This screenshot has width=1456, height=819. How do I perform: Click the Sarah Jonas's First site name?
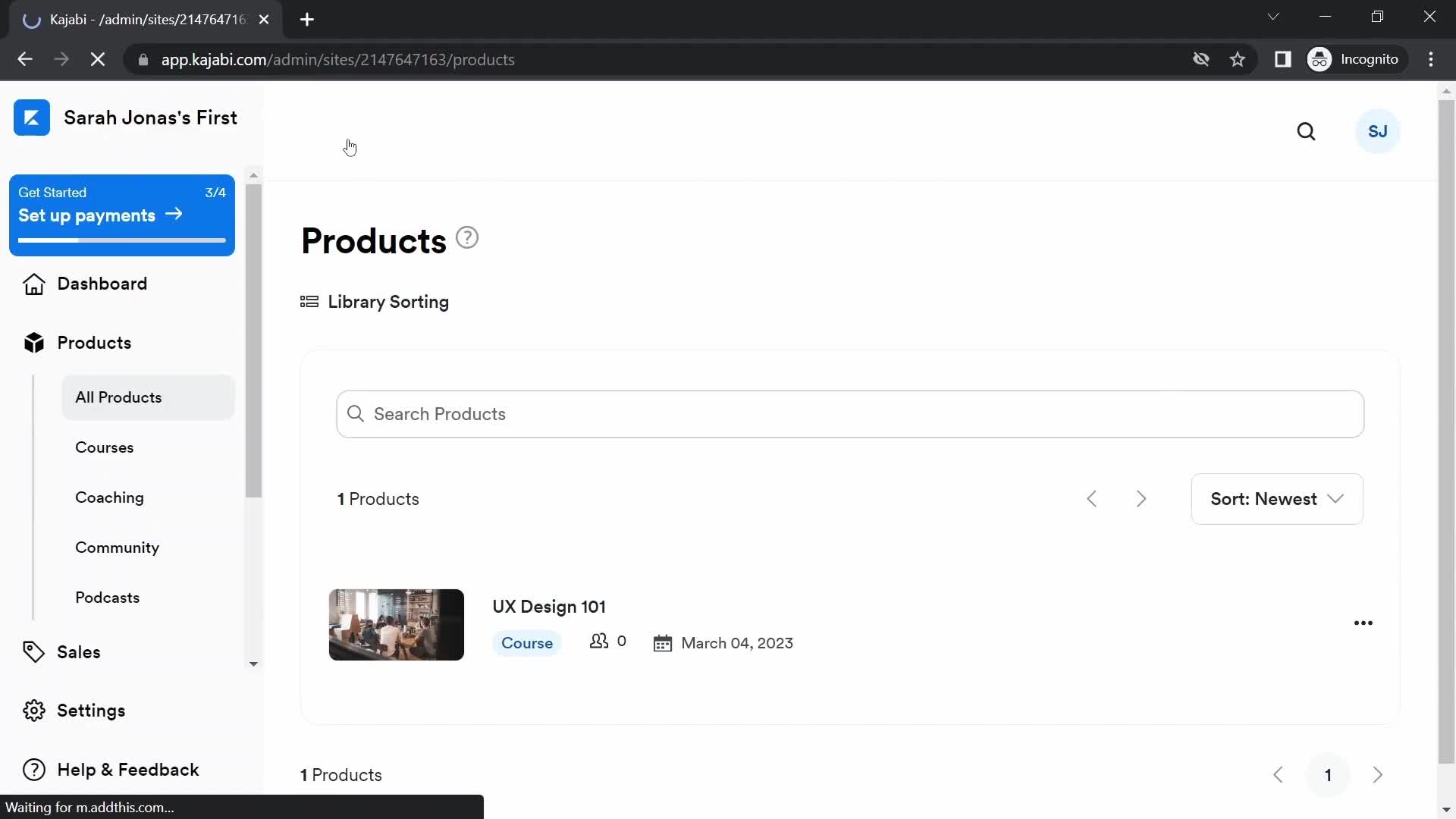click(151, 118)
